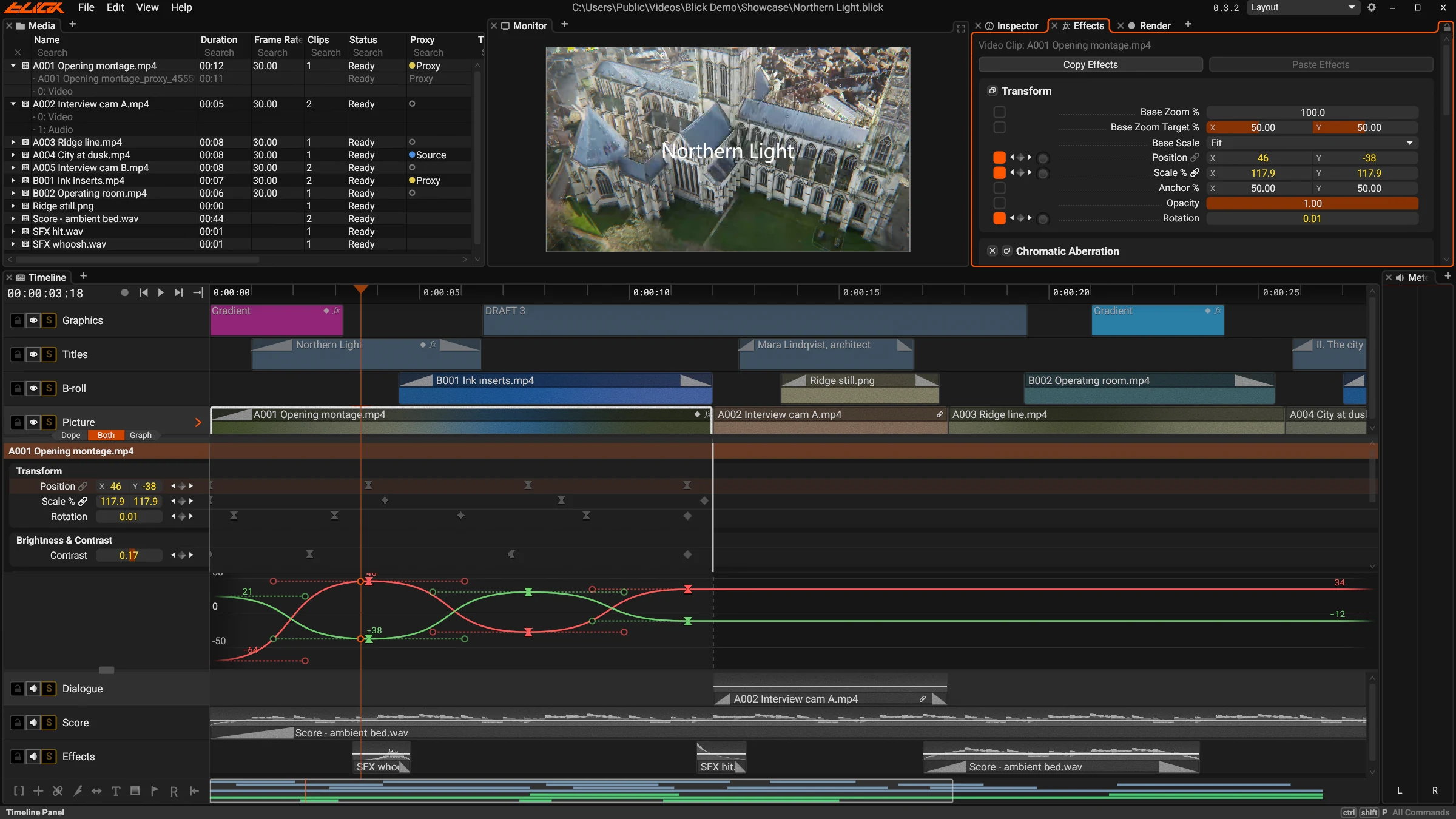Viewport: 1456px width, 819px height.
Task: Select the brackets tool in bottom toolbar
Action: pos(19,791)
